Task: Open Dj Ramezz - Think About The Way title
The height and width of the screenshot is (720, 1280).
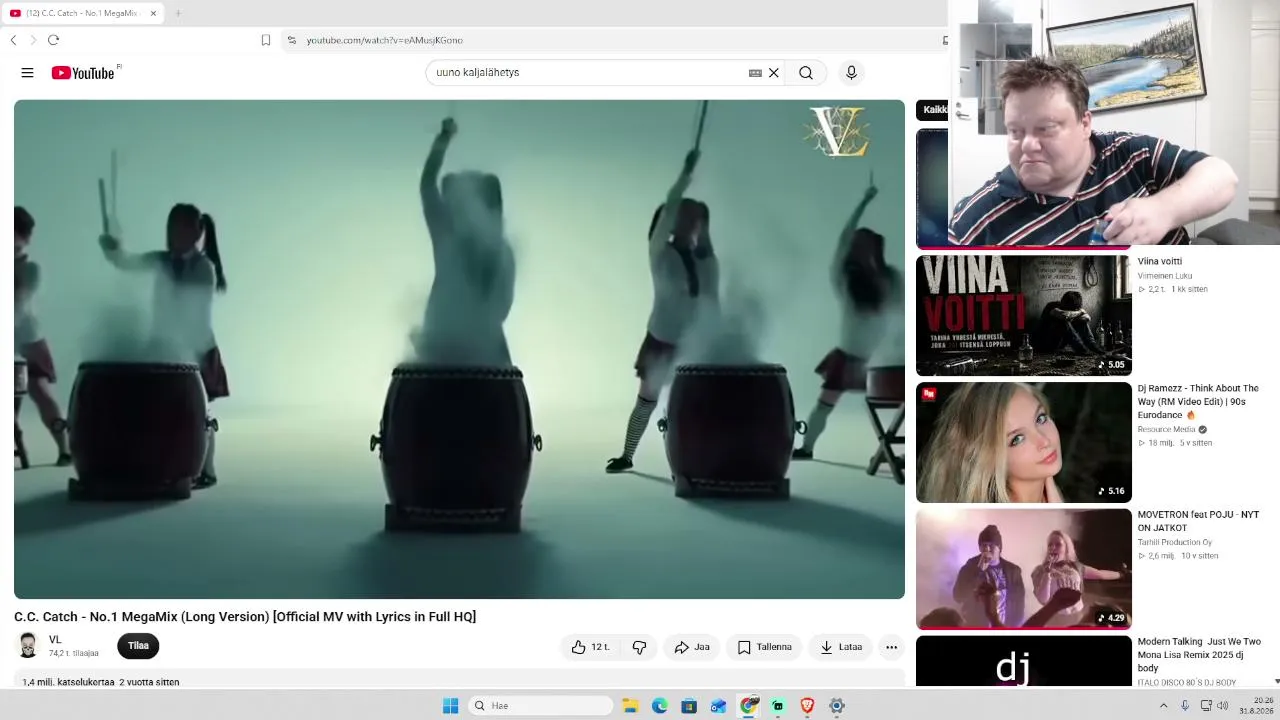Action: [x=1198, y=401]
